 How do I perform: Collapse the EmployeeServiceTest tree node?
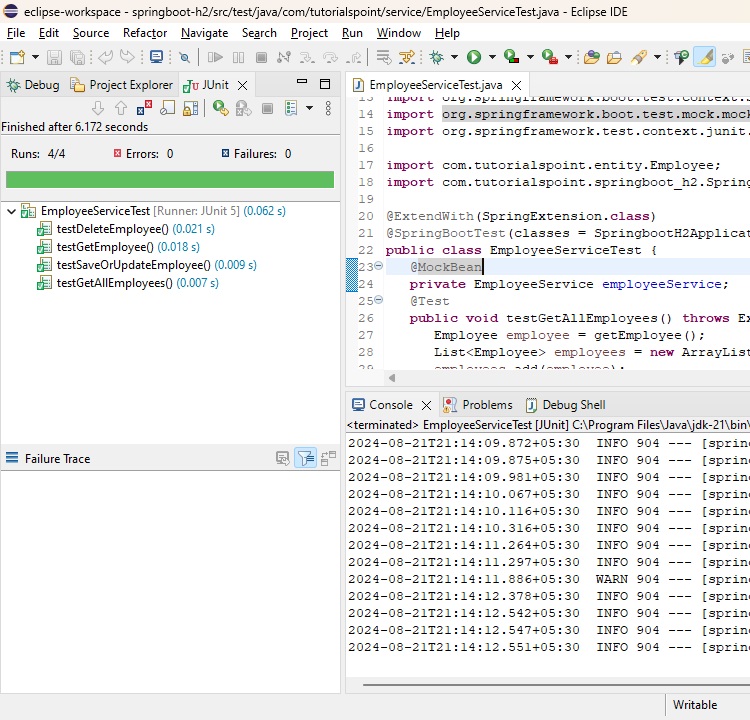point(11,211)
